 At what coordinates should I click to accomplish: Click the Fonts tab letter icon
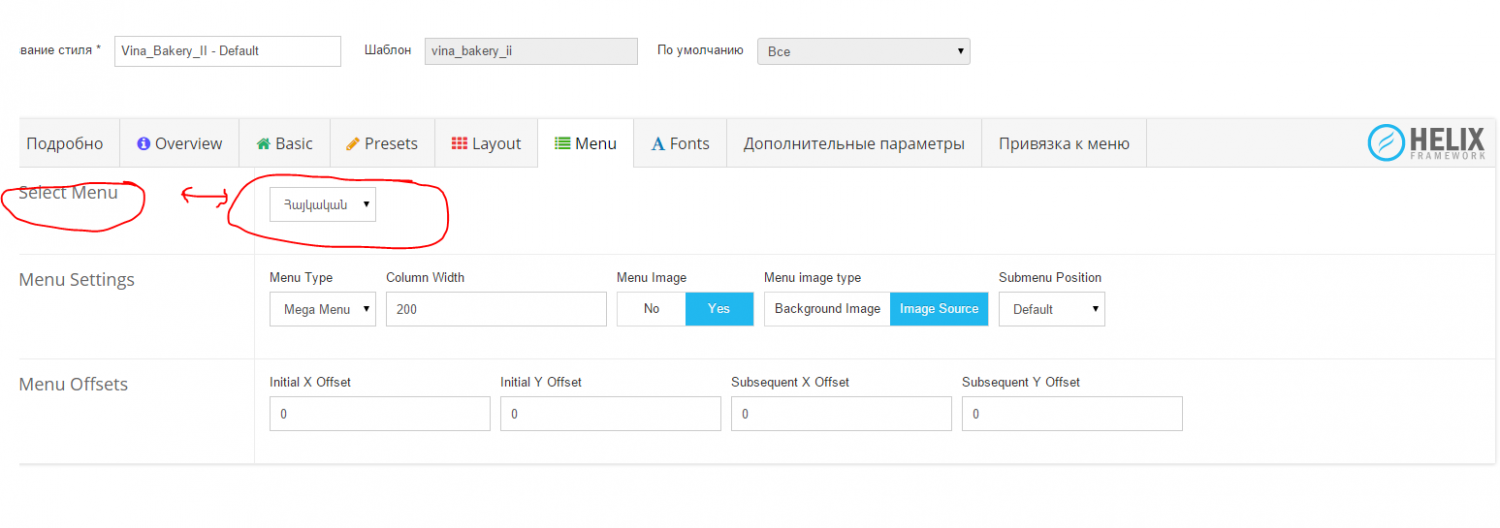(x=658, y=144)
